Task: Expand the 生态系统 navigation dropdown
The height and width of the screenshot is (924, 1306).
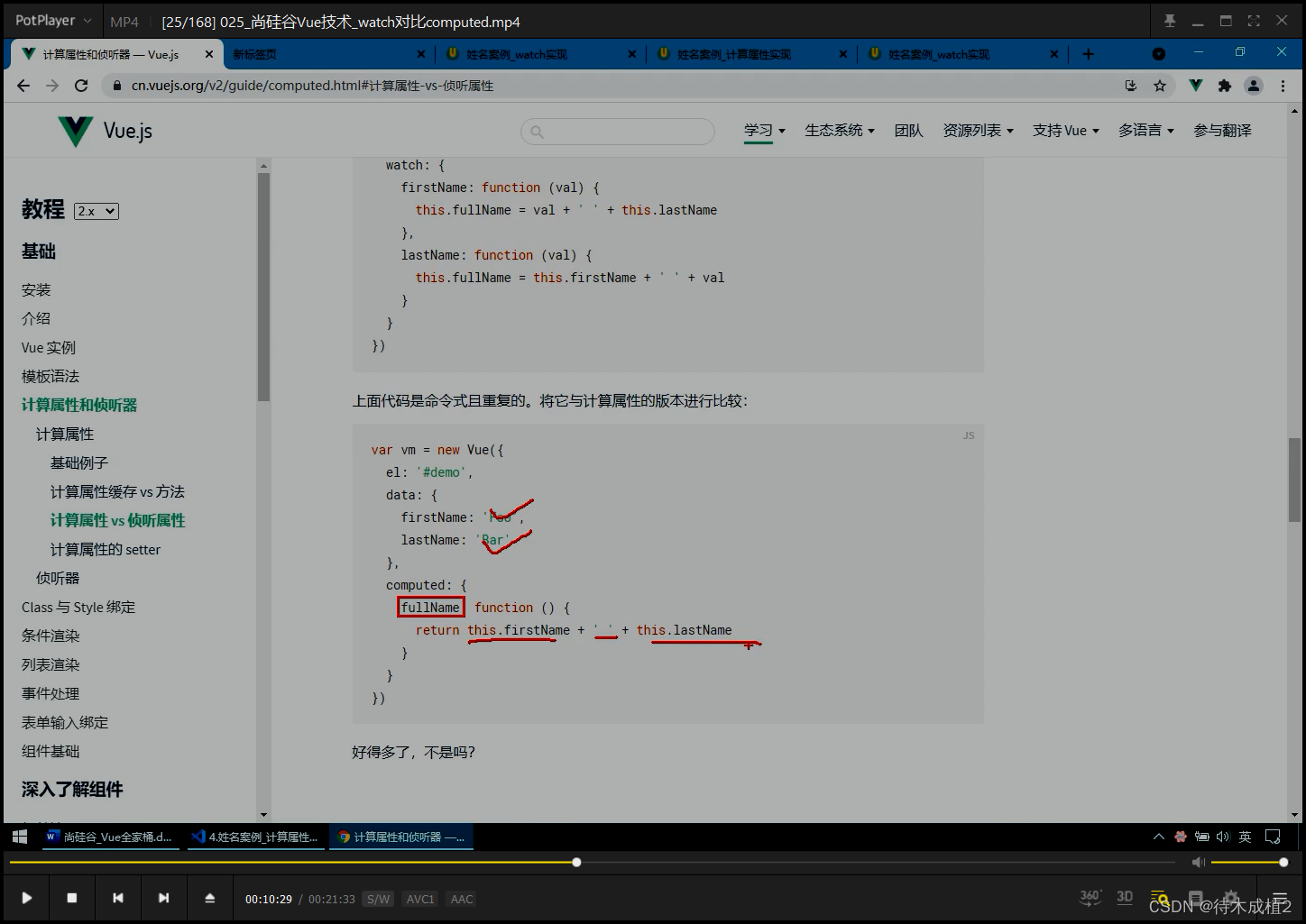Action: pyautogui.click(x=840, y=131)
